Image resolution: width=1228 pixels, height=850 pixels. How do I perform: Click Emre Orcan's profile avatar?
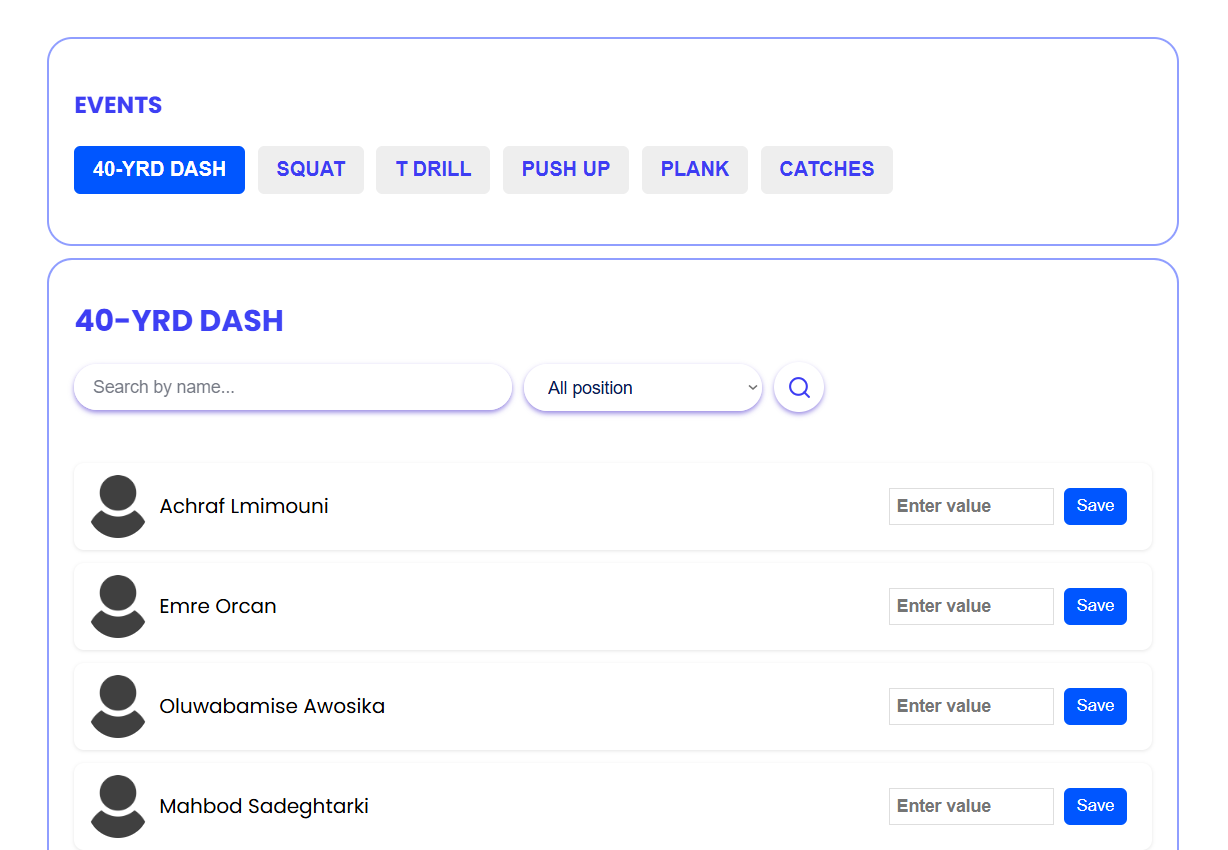click(118, 606)
